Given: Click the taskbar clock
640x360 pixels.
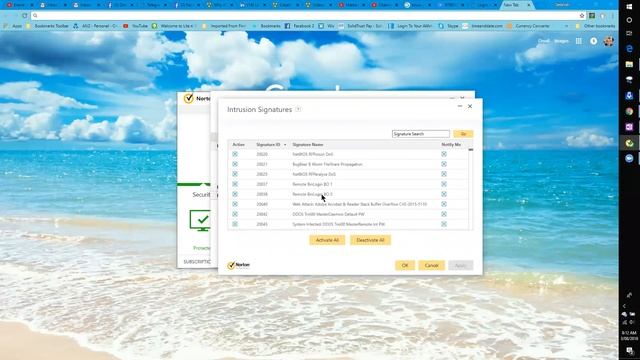Looking at the screenshot, I should tap(629, 336).
